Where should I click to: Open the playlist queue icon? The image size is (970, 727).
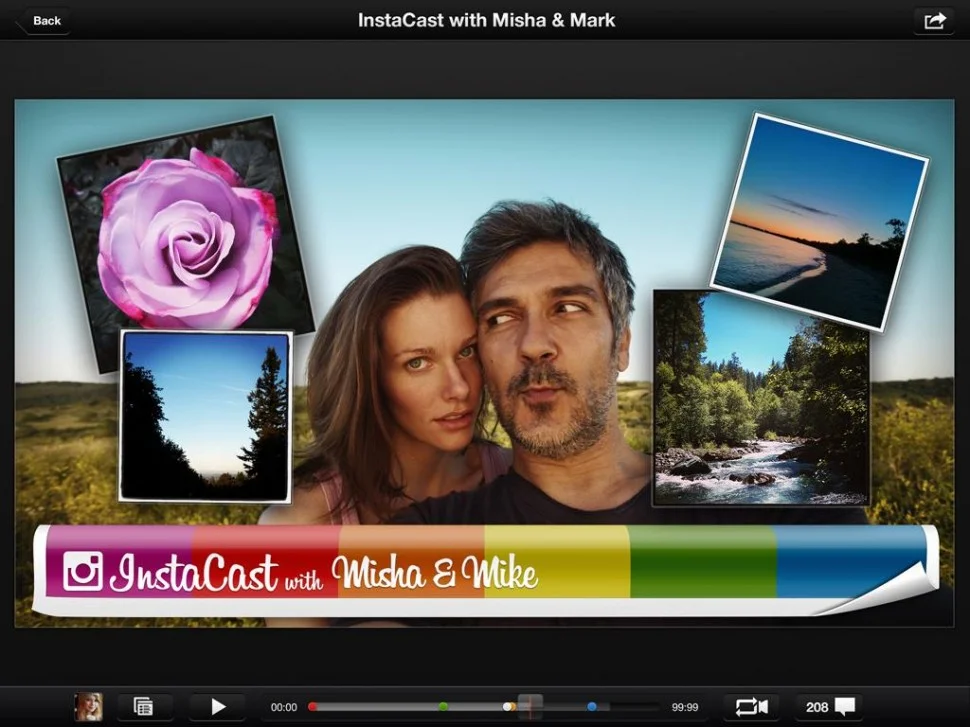144,707
